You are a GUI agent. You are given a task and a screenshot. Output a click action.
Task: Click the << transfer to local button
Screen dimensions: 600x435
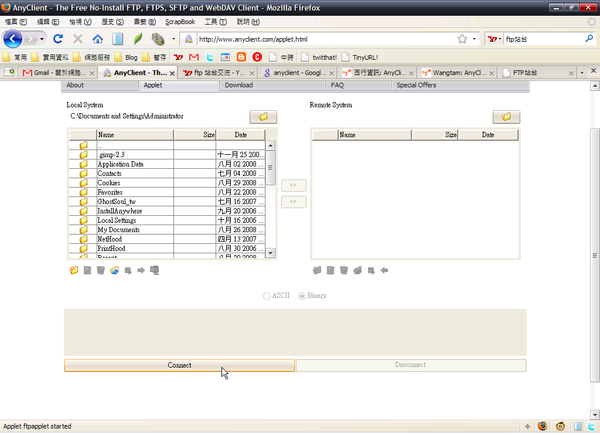pos(293,202)
